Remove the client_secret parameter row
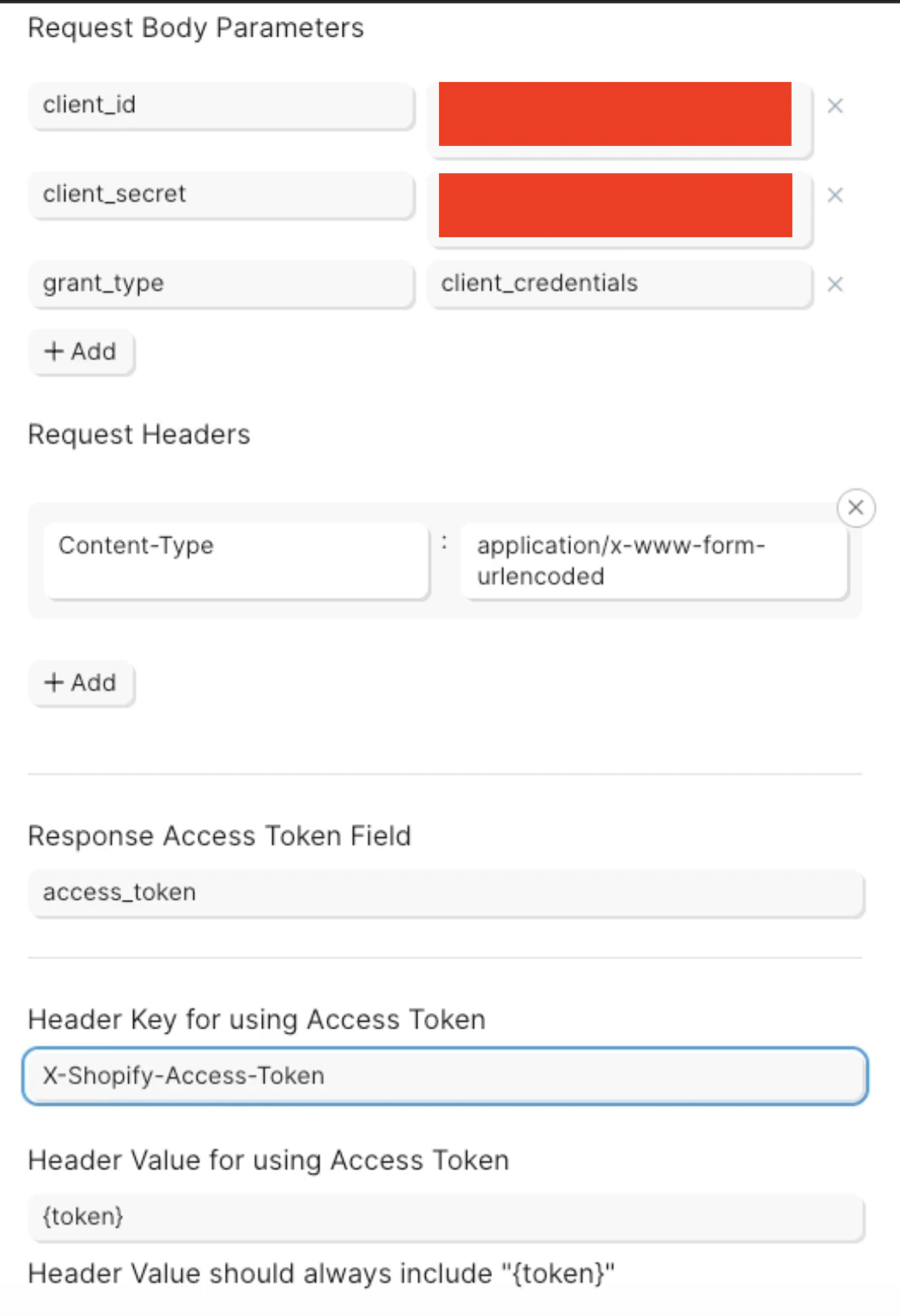Image resolution: width=900 pixels, height=1316 pixels. 835,195
